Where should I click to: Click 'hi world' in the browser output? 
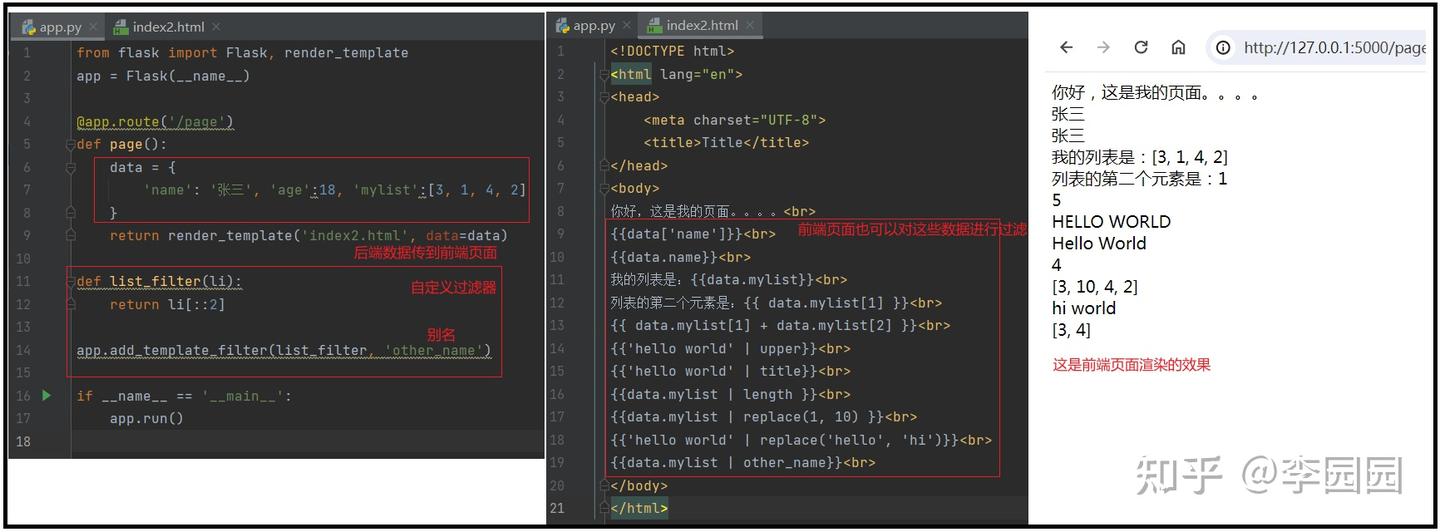1084,308
